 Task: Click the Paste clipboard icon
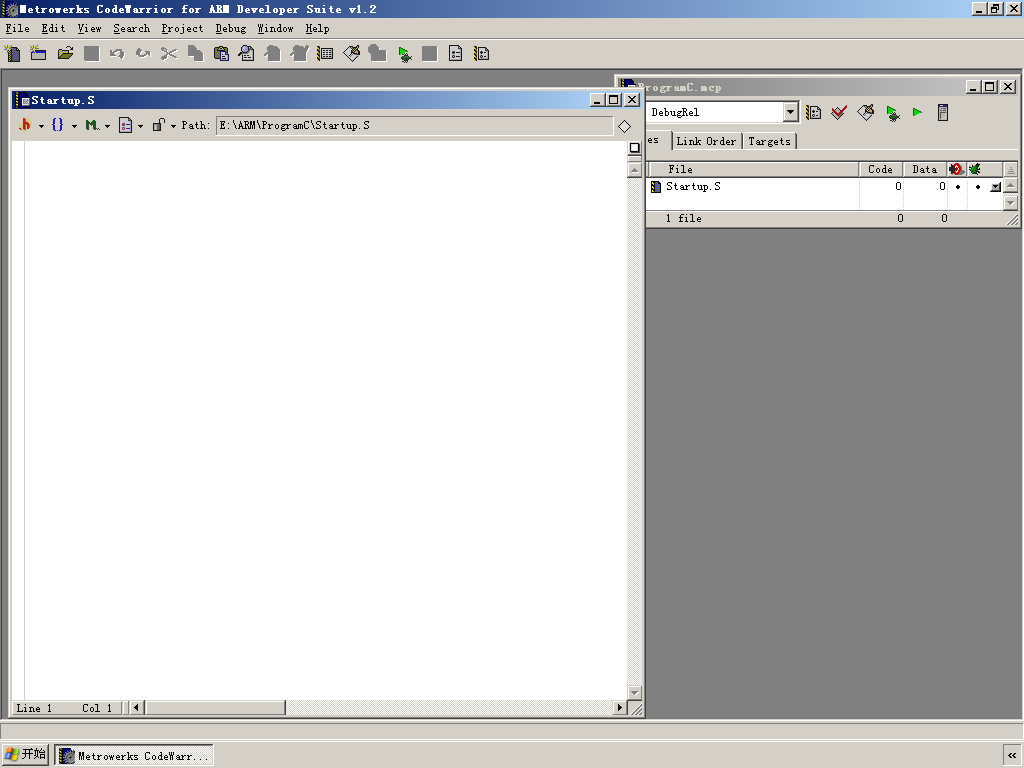pos(221,54)
